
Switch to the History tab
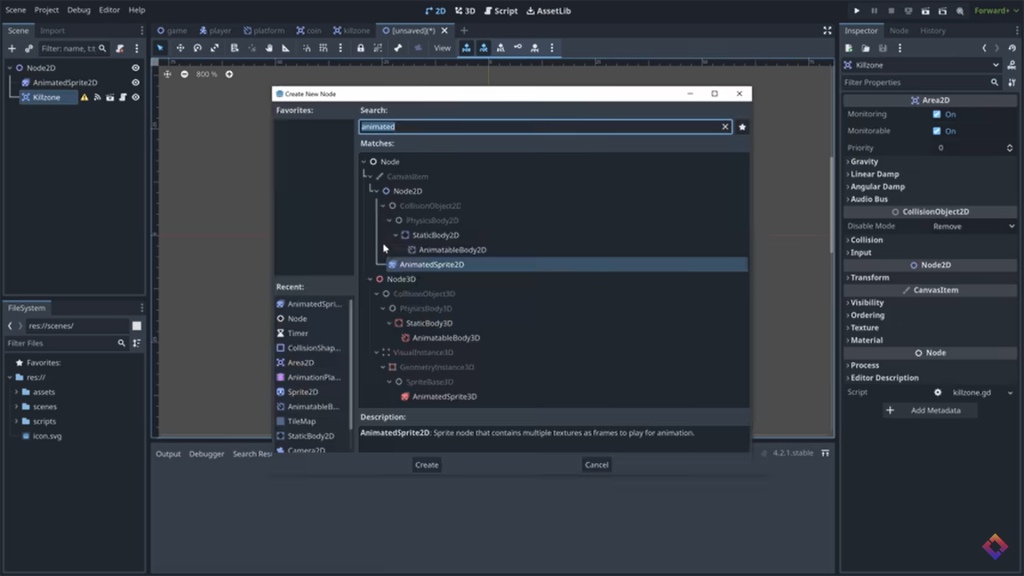point(932,31)
